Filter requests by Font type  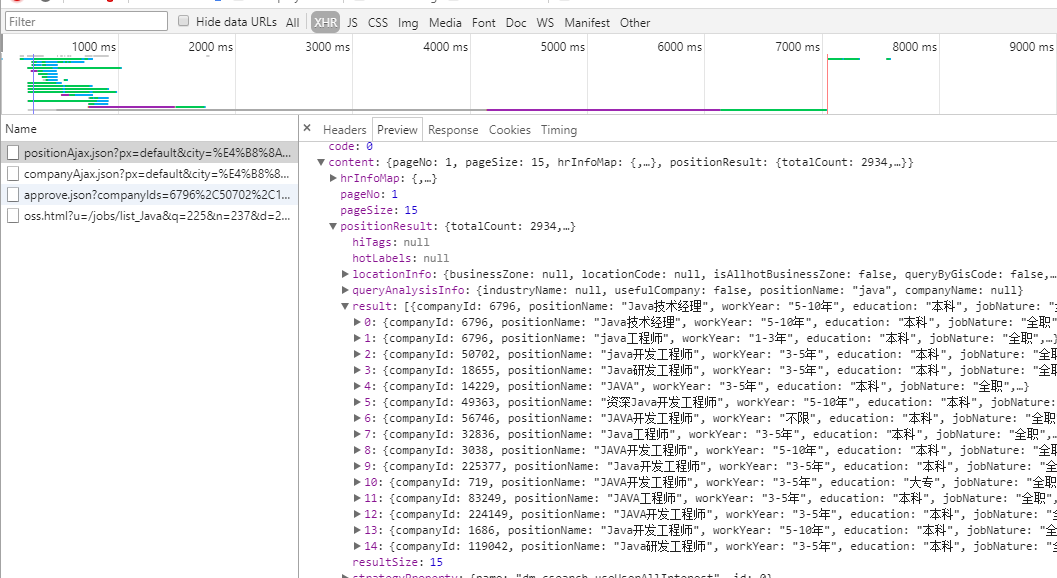(x=483, y=22)
